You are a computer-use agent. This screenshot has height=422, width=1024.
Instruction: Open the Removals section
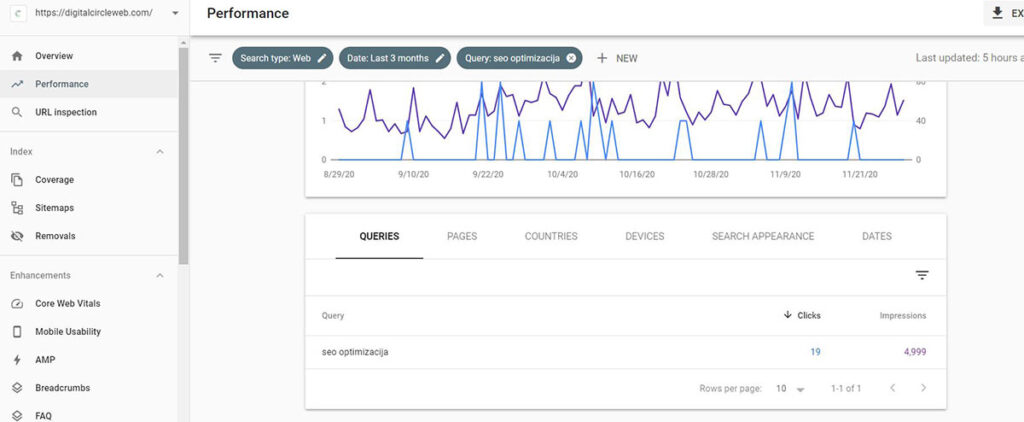(55, 236)
